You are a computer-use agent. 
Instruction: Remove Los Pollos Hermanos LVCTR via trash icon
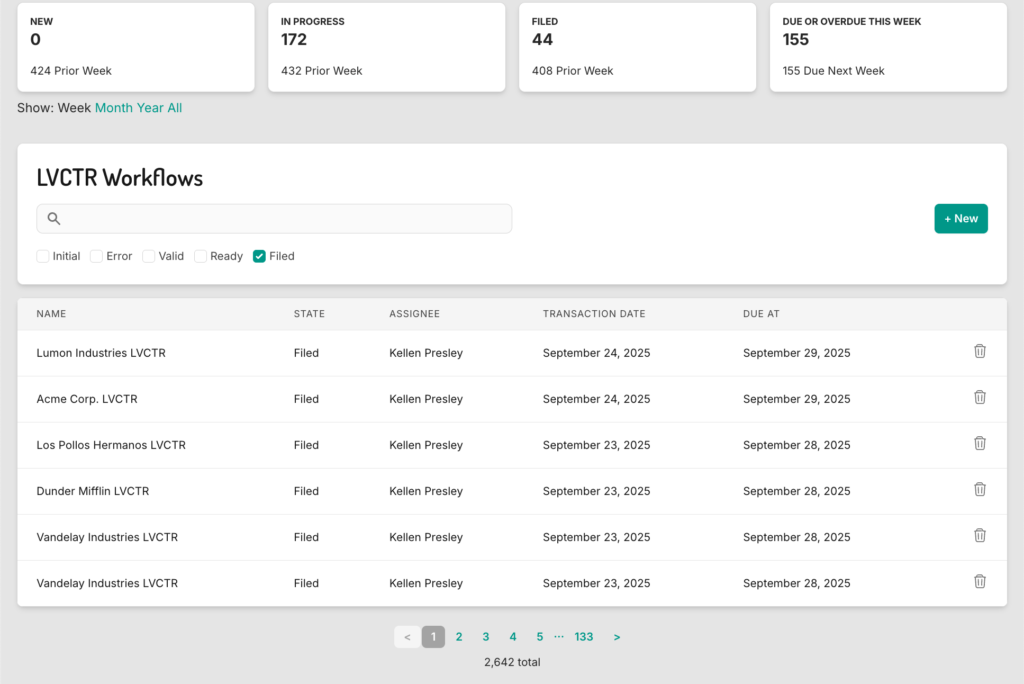click(x=979, y=443)
